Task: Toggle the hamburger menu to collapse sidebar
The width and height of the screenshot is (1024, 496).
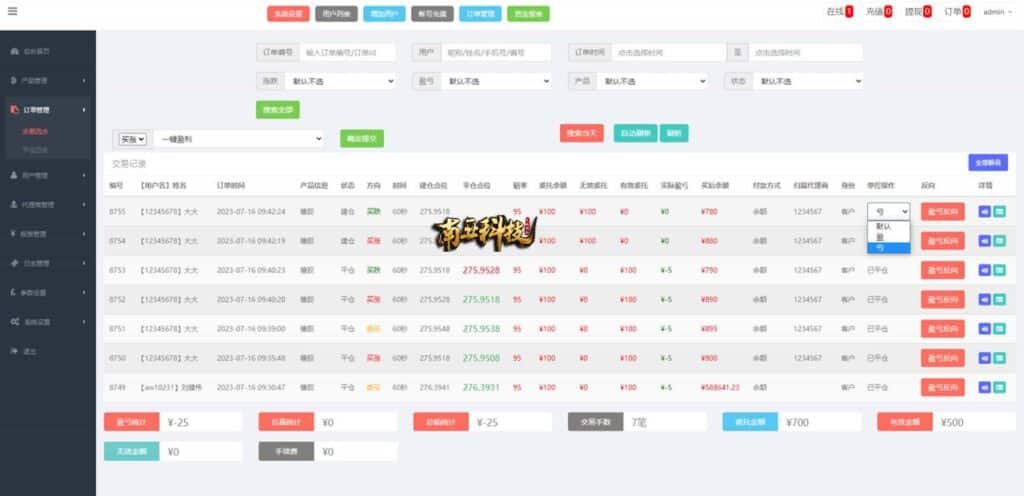Action: pos(12,12)
